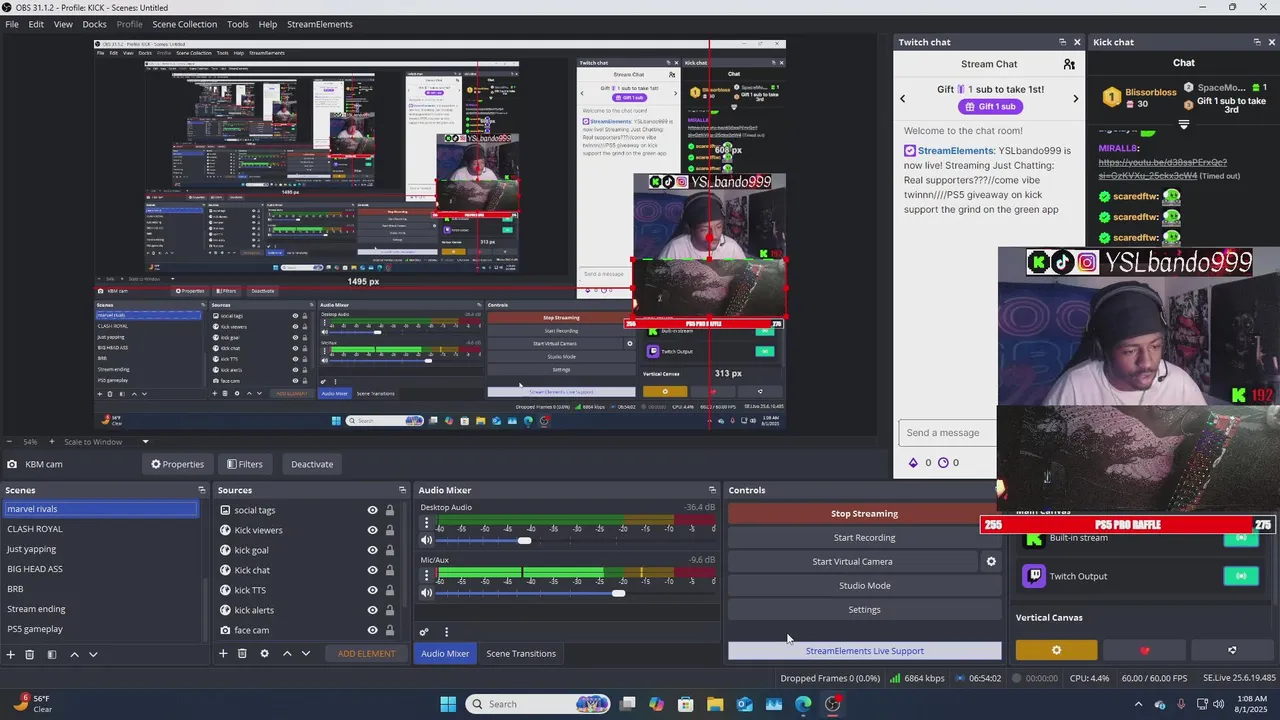Move scene up in Scenes toolbar

(74, 654)
